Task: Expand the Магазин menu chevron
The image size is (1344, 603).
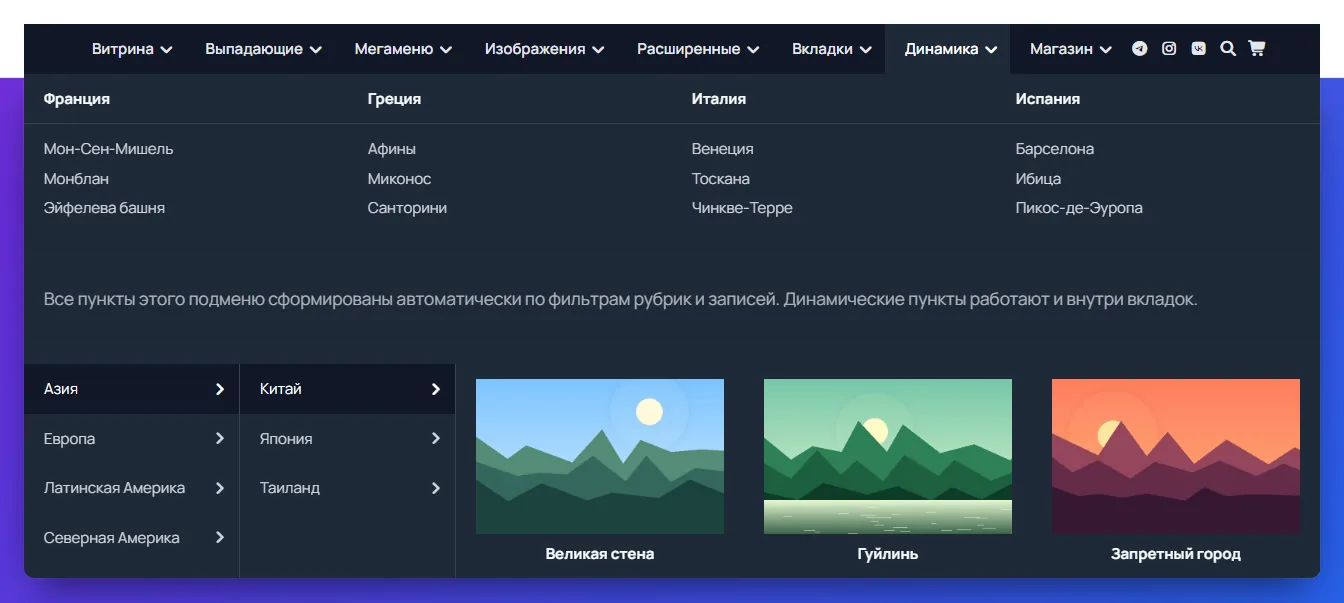Action: pos(1105,49)
